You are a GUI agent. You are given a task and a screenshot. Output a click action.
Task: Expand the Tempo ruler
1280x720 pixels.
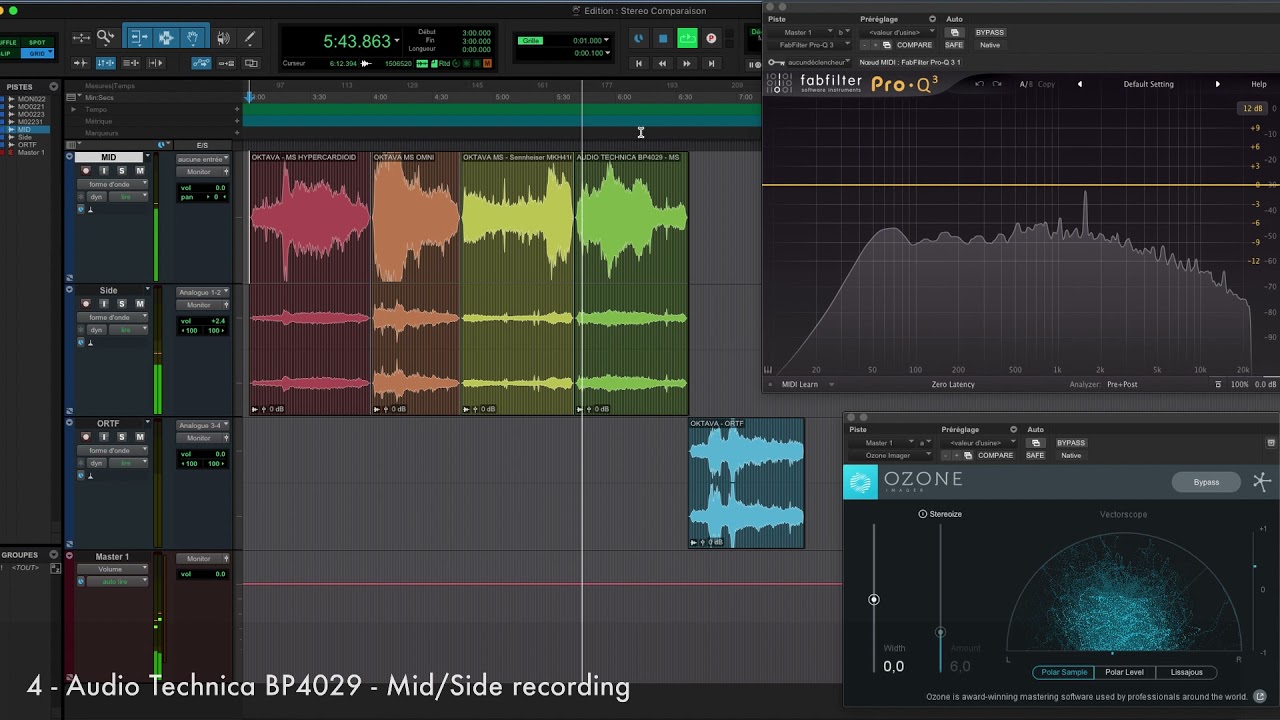[73, 109]
